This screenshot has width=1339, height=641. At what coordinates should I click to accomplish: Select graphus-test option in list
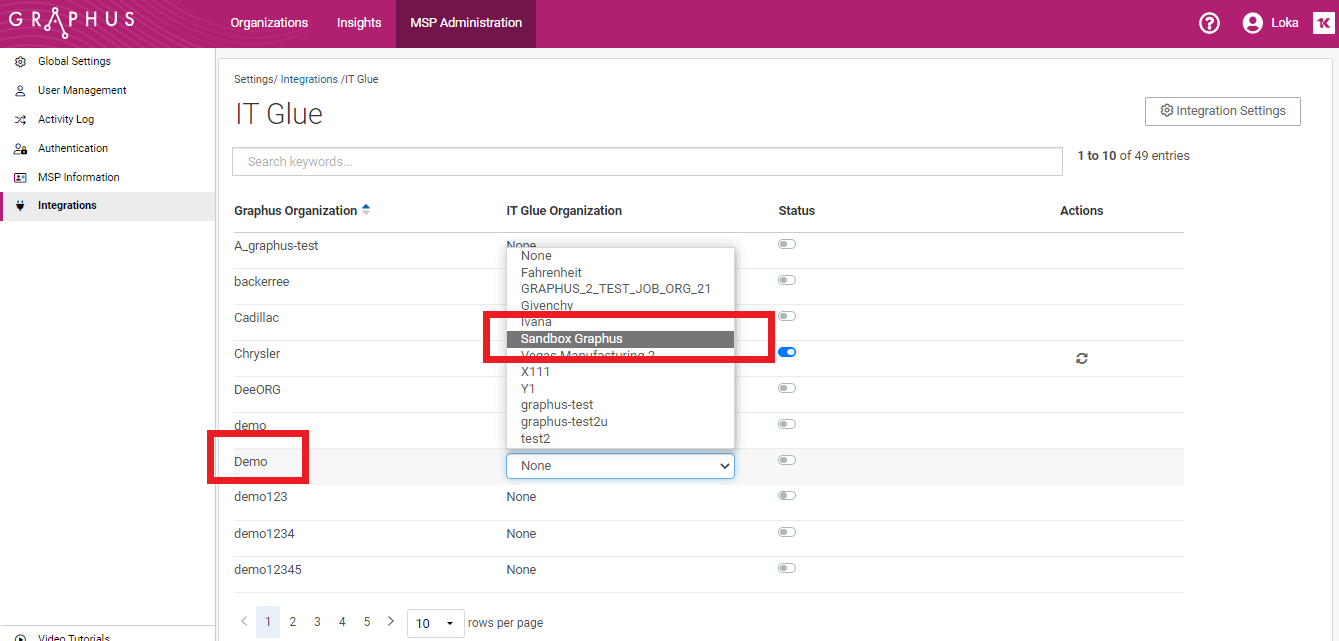620,405
